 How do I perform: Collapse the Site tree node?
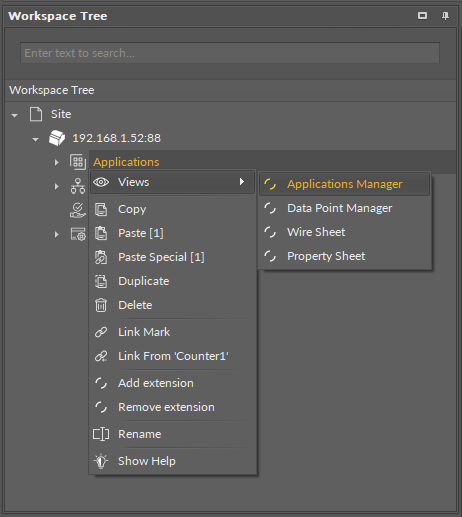[x=14, y=116]
